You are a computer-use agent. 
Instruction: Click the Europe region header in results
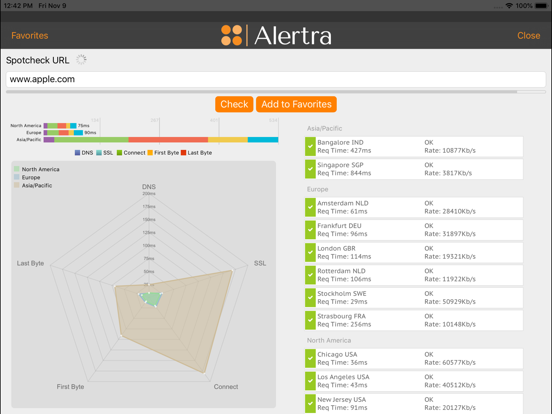coord(317,189)
